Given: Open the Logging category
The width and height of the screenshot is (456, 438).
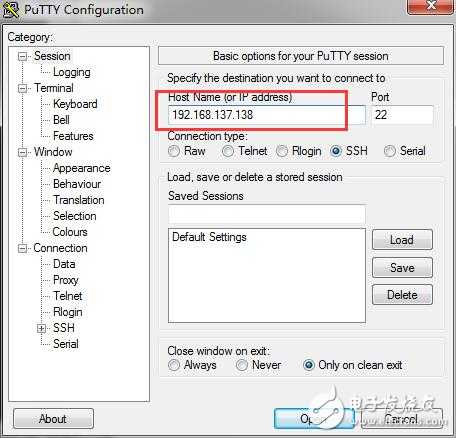Looking at the screenshot, I should coord(72,72).
